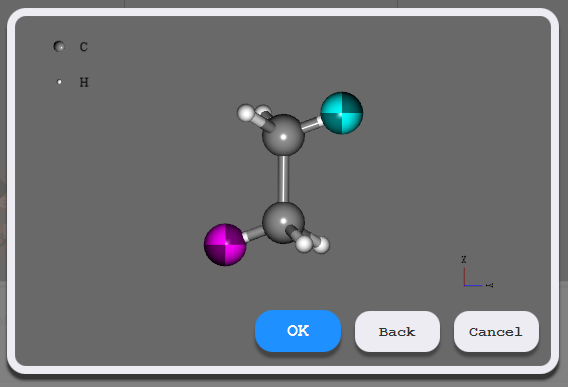Select the cyan atom in the molecule

[342, 113]
